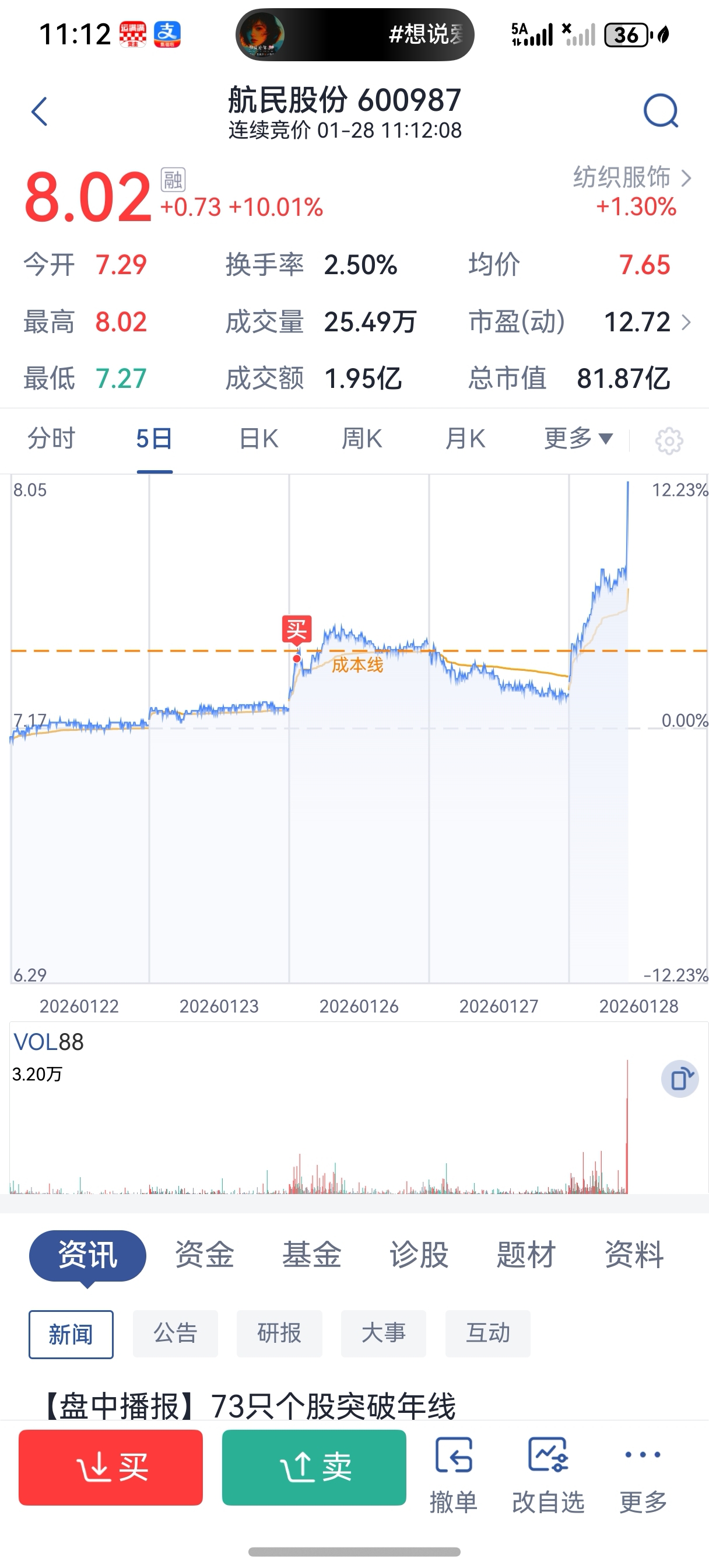This screenshot has width=709, height=1568.
Task: Select the 研报 news filter
Action: pyautogui.click(x=279, y=1333)
